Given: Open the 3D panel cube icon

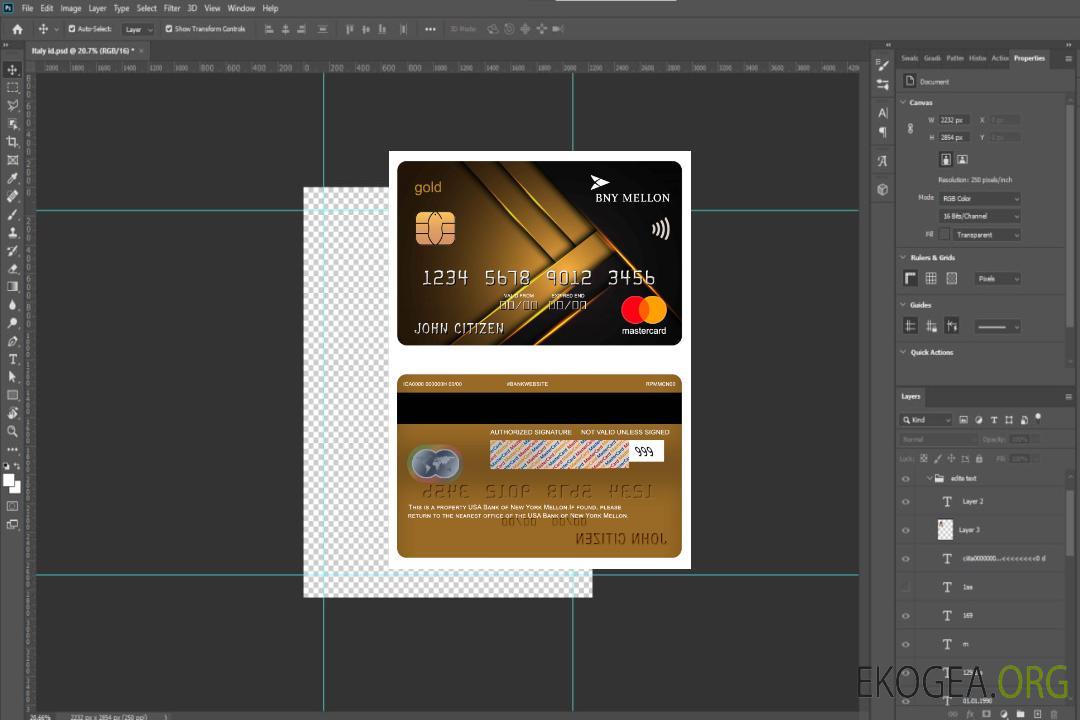Looking at the screenshot, I should click(x=882, y=189).
